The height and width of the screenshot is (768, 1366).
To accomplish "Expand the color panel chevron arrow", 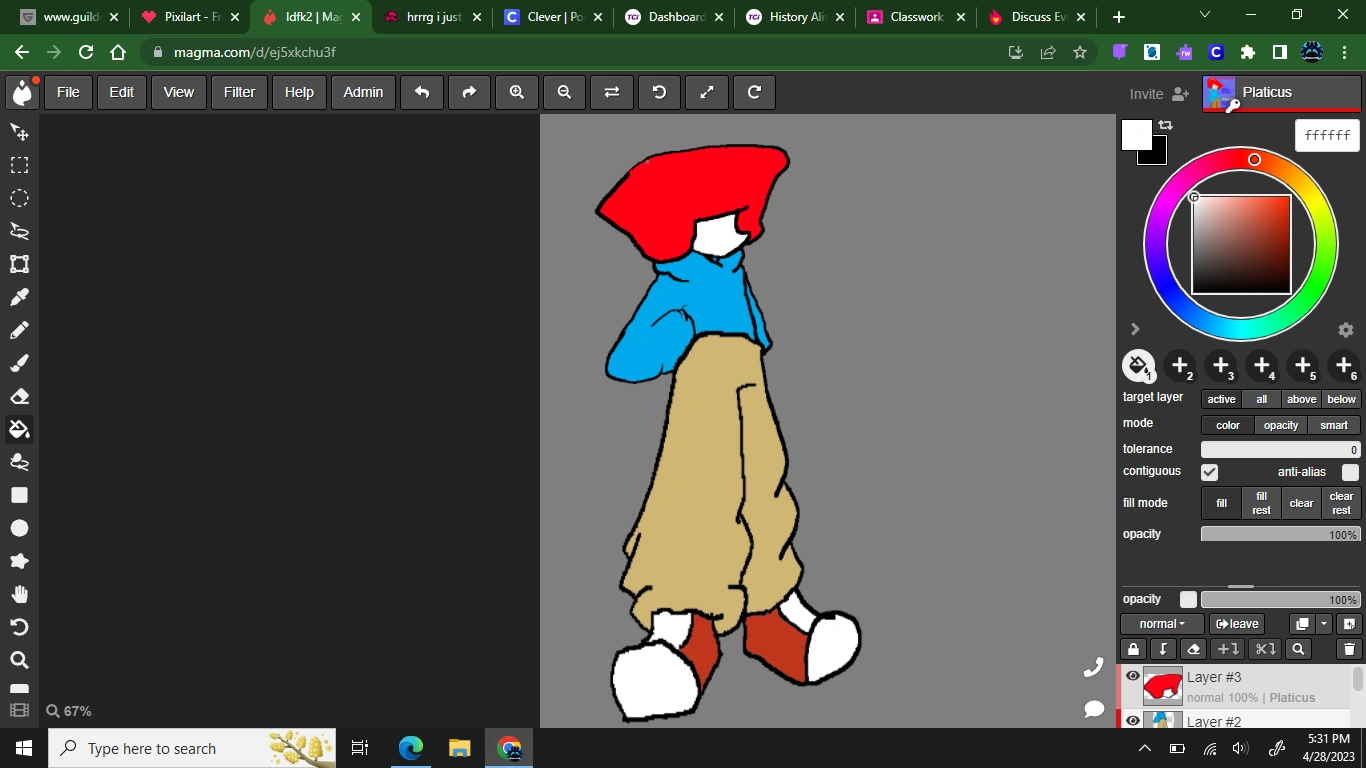I will click(1135, 329).
